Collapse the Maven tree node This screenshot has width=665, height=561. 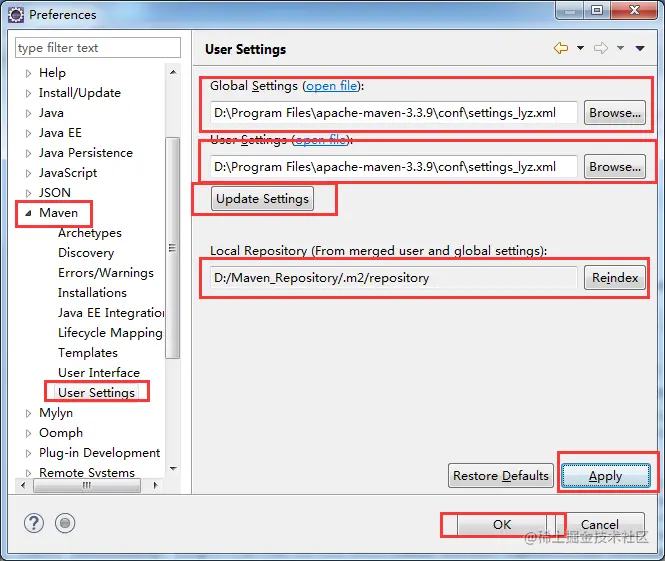tap(28, 213)
